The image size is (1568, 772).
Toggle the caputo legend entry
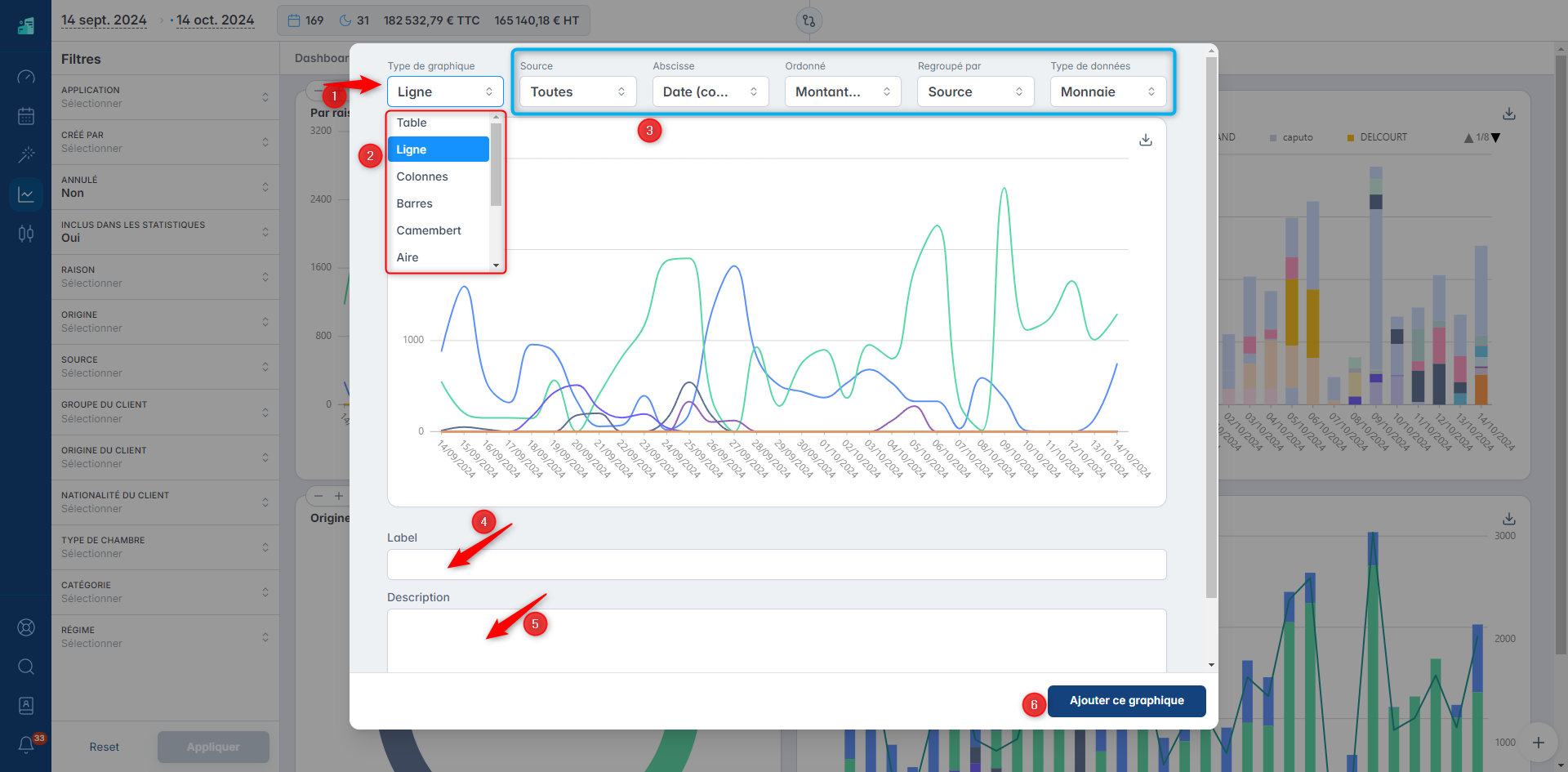point(1291,138)
